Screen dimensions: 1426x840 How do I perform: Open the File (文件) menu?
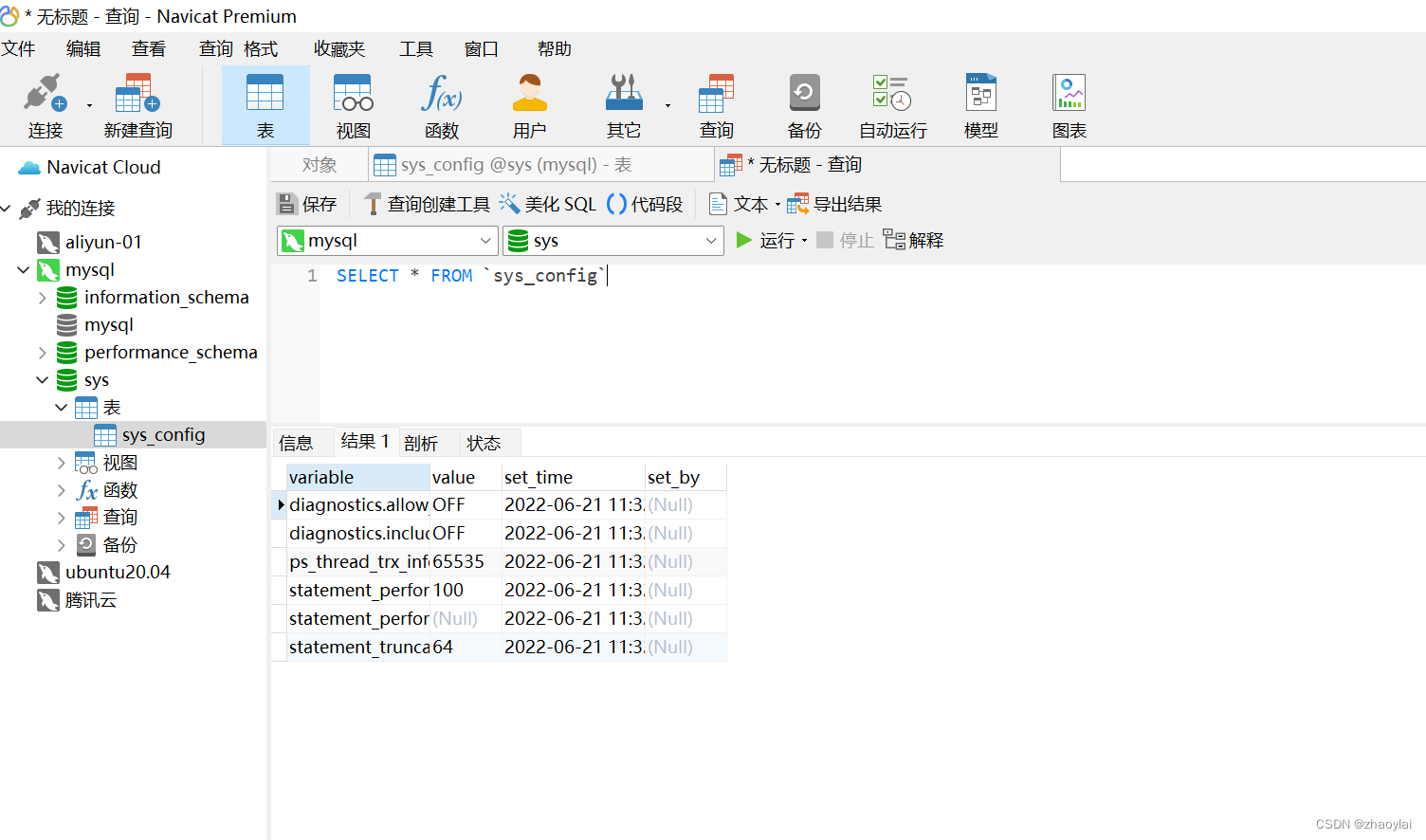[18, 49]
